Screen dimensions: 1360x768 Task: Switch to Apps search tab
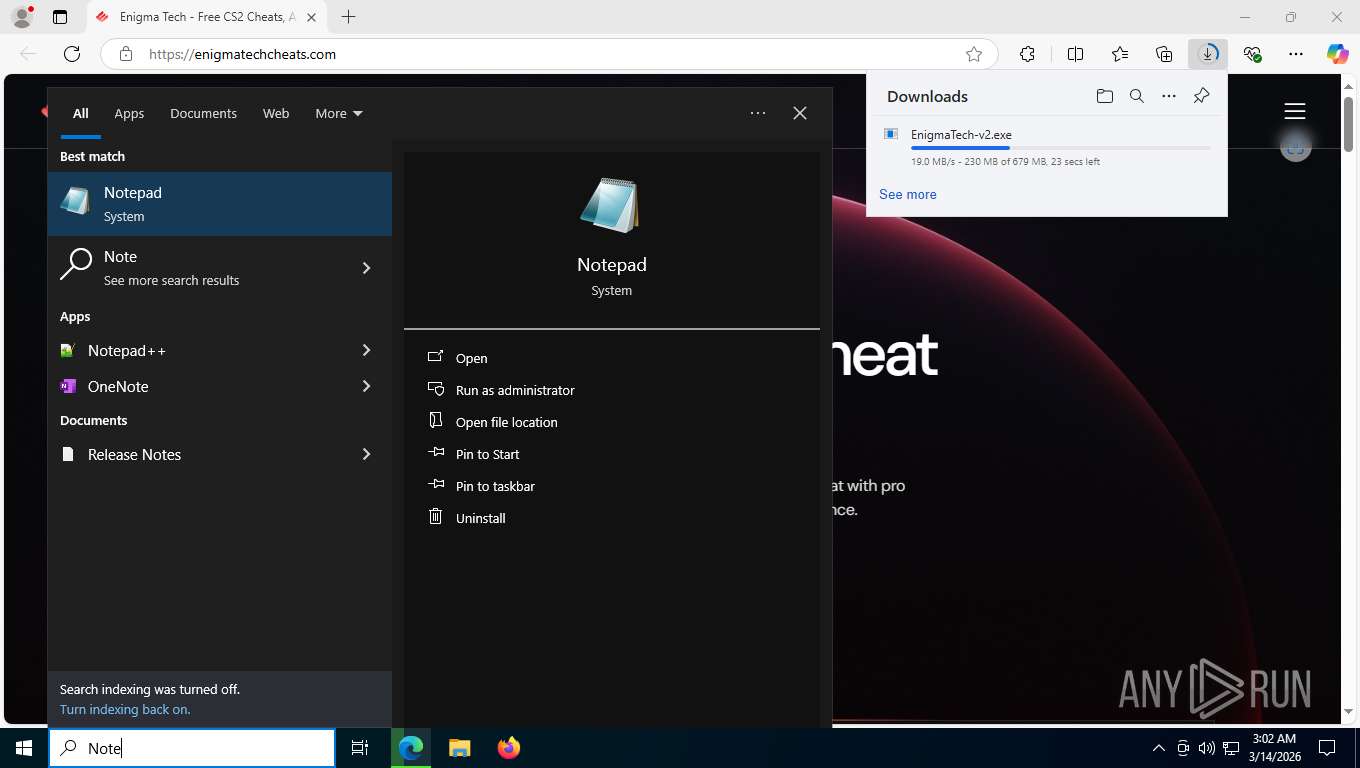point(129,113)
